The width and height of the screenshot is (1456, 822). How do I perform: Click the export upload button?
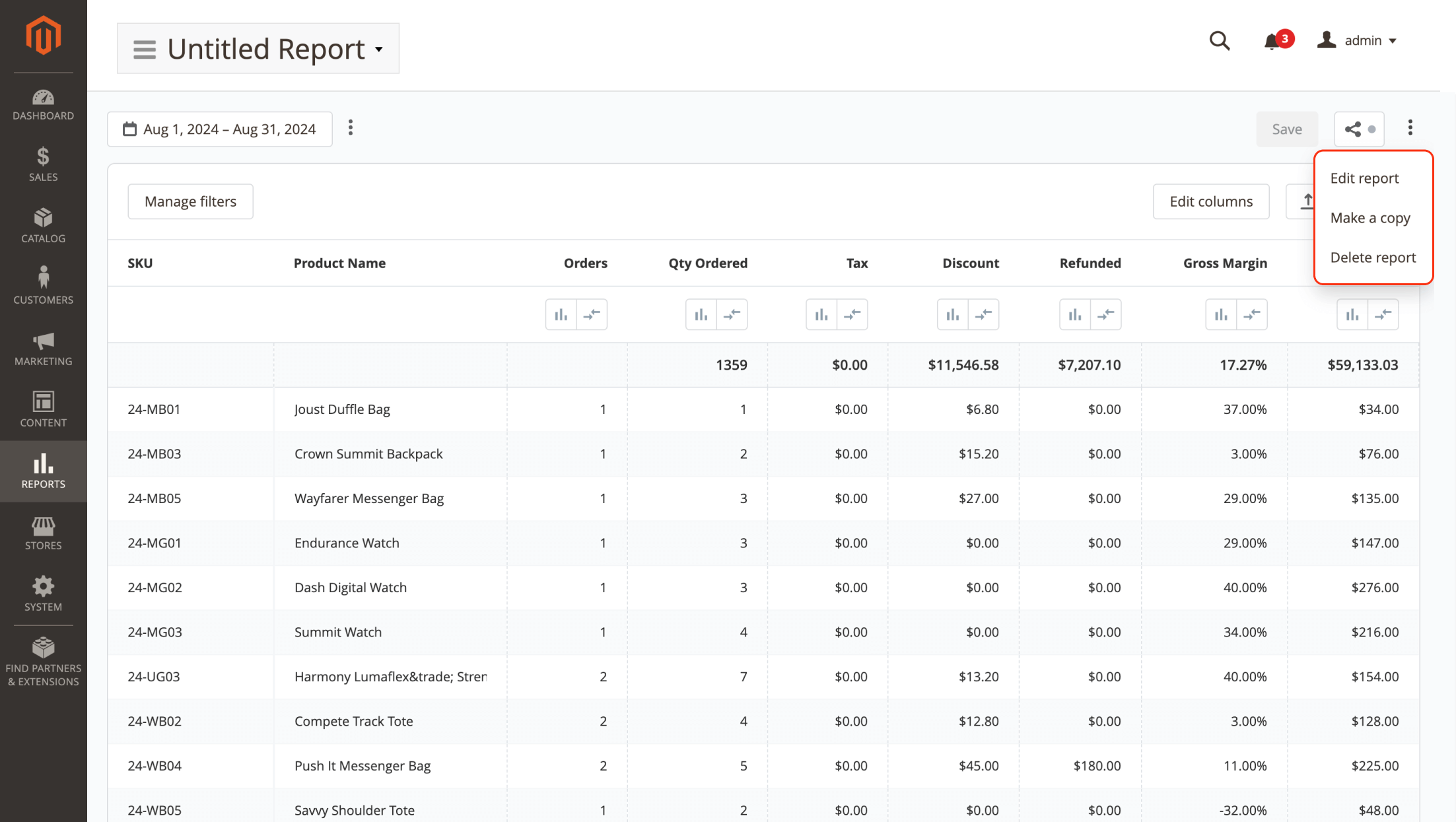1301,201
